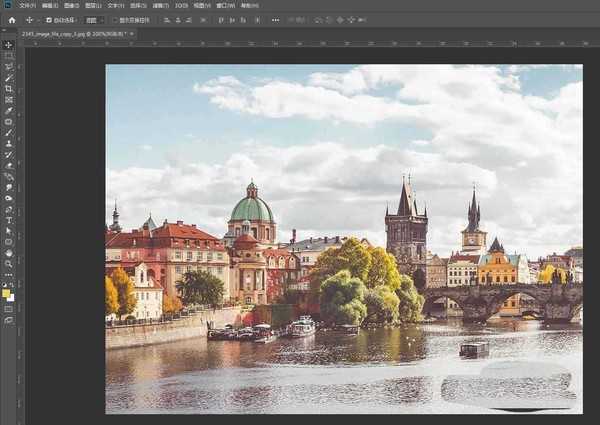Toggle the 显示变换控件 checkbox
Image resolution: width=600 pixels, height=425 pixels.
tap(115, 19)
